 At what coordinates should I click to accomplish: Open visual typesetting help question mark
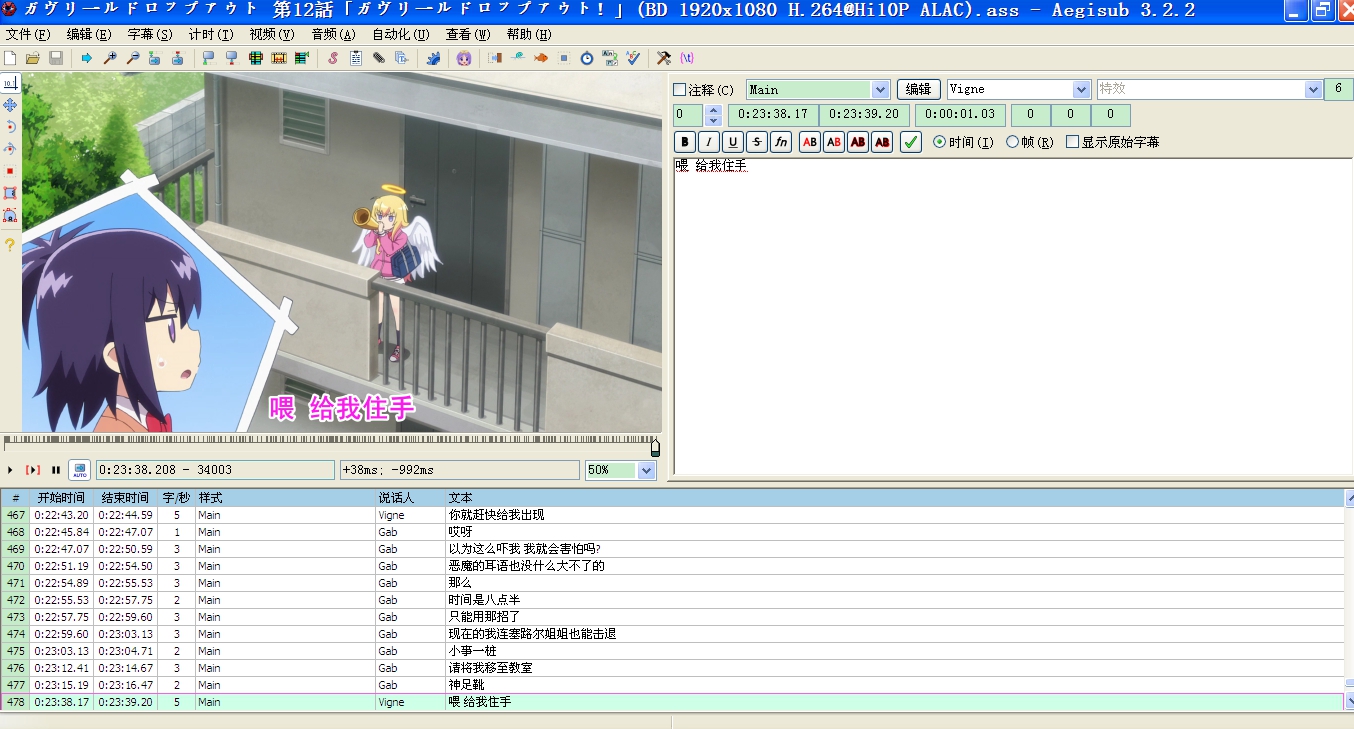[10, 245]
